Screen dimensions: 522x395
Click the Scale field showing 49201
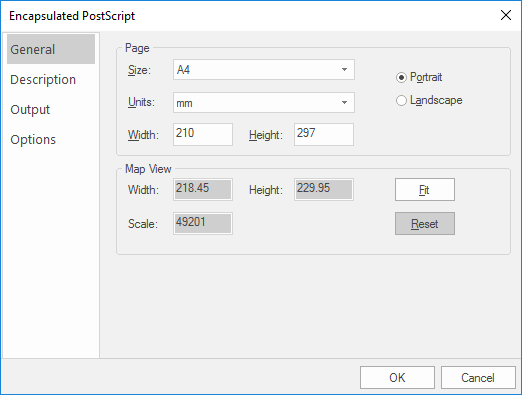click(203, 223)
